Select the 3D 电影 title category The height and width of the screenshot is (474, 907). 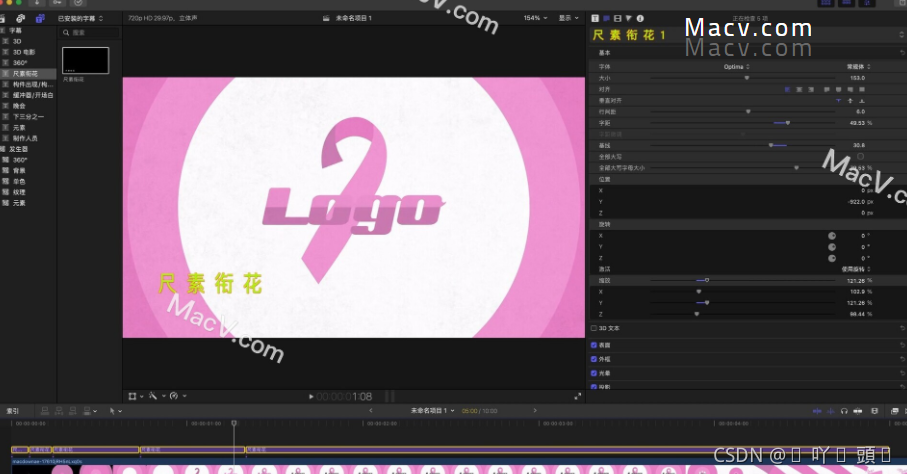(24, 52)
